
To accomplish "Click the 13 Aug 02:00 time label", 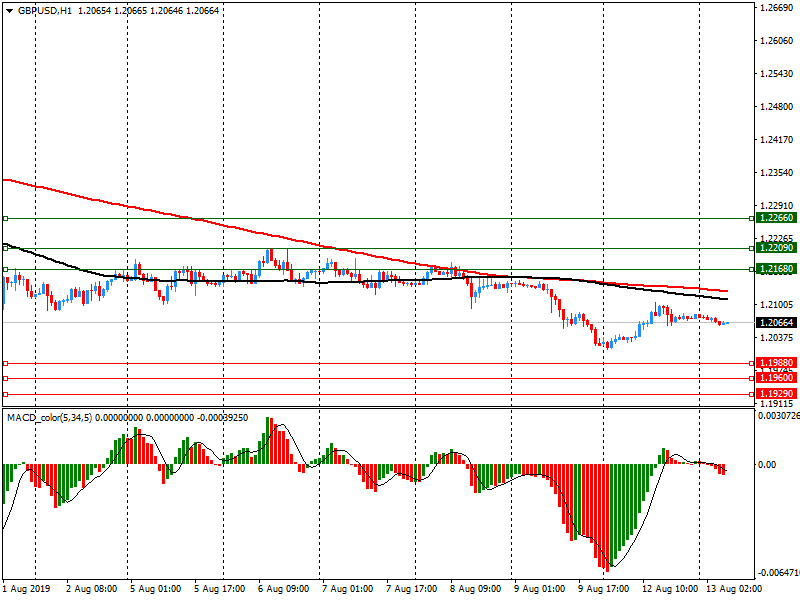I will tap(734, 588).
